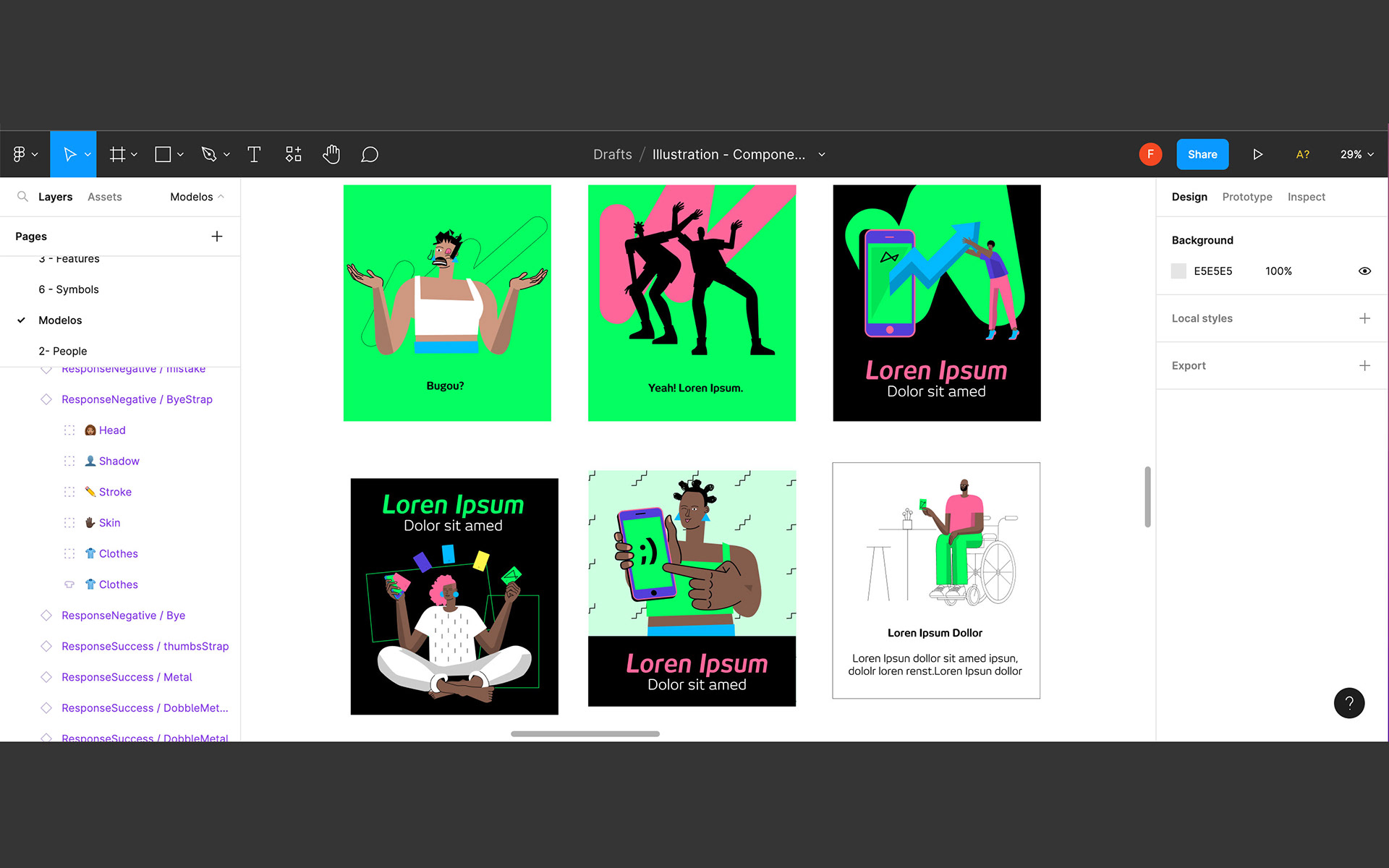Image resolution: width=1389 pixels, height=868 pixels.
Task: Open the help question mark button
Action: click(1349, 702)
